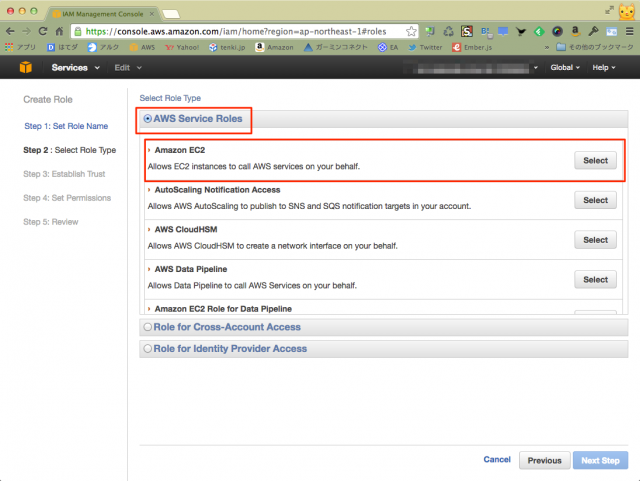Open the Ember.js bookmark
Image resolution: width=640 pixels, height=481 pixels.
click(472, 47)
